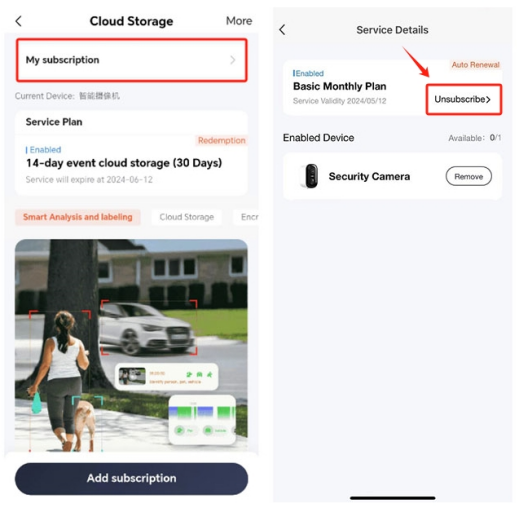Image resolution: width=519 pixels, height=508 pixels.
Task: Click Unsubscribe on Basic Monthly Plan
Action: (x=464, y=99)
